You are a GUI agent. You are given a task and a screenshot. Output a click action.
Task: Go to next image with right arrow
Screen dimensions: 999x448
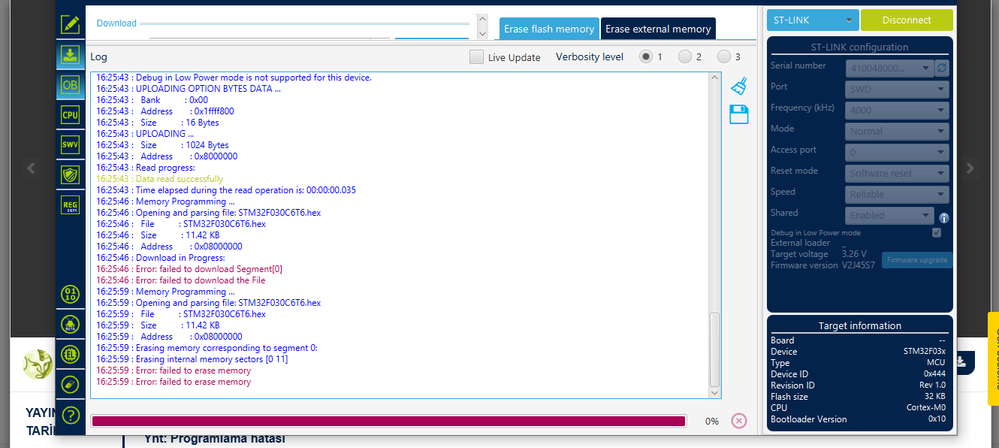tap(970, 168)
